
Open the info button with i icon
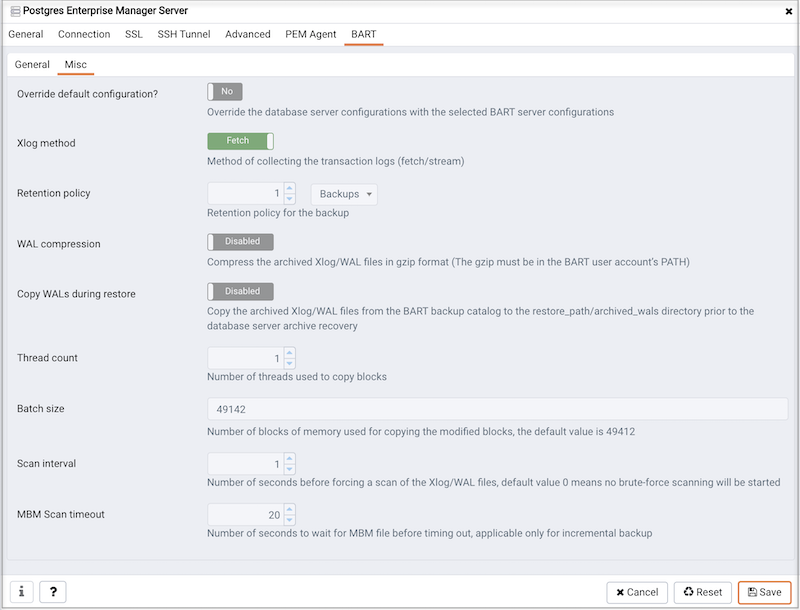click(x=21, y=592)
